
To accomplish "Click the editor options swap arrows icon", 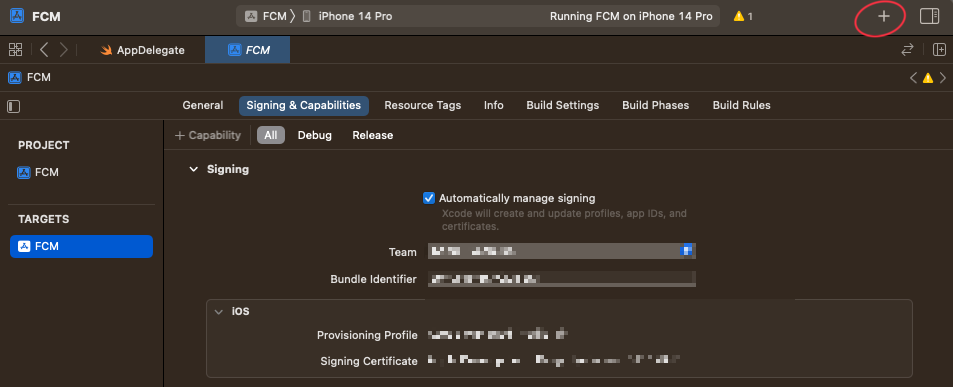I will [907, 50].
